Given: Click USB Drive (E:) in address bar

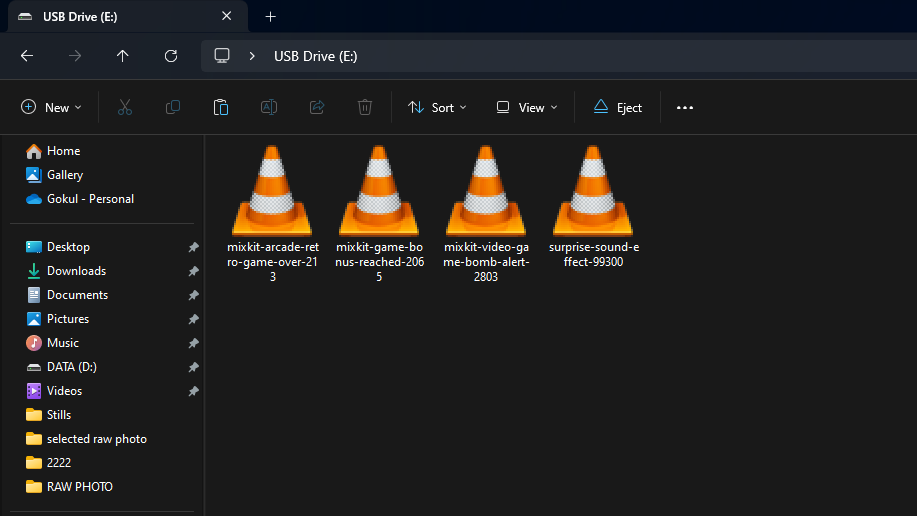Looking at the screenshot, I should [315, 56].
